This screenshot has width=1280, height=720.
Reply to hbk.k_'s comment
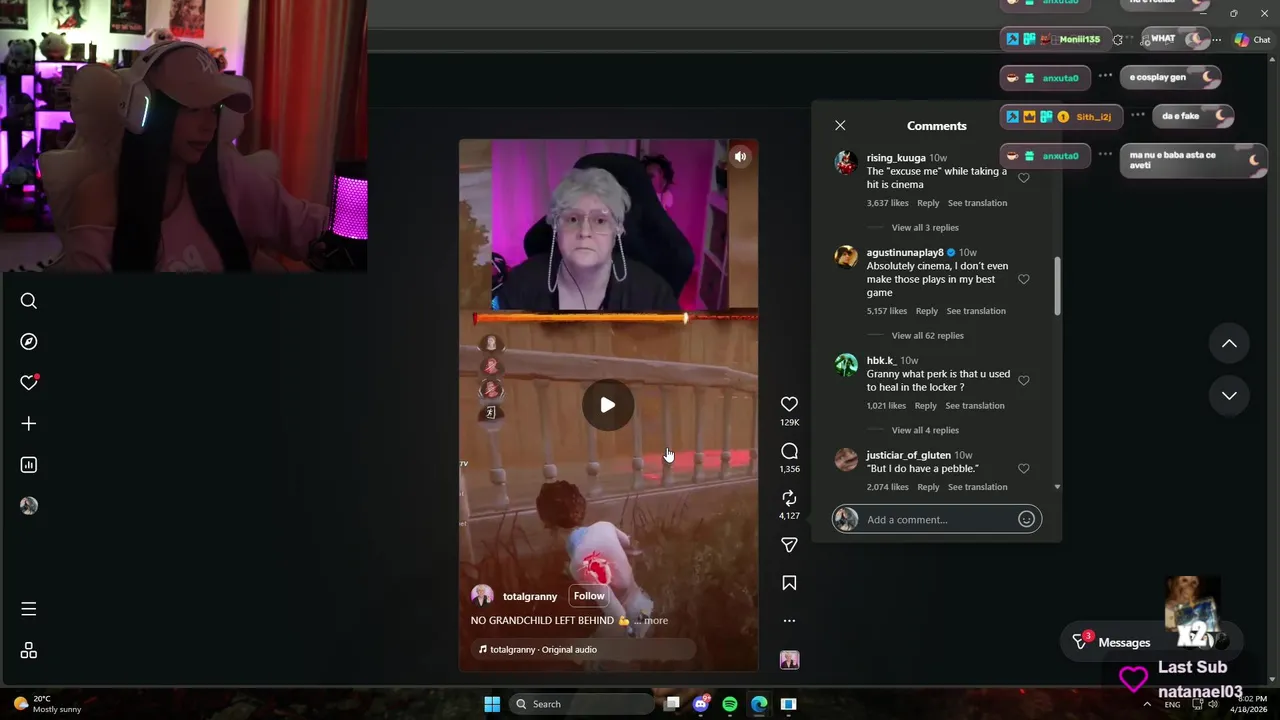click(x=926, y=406)
